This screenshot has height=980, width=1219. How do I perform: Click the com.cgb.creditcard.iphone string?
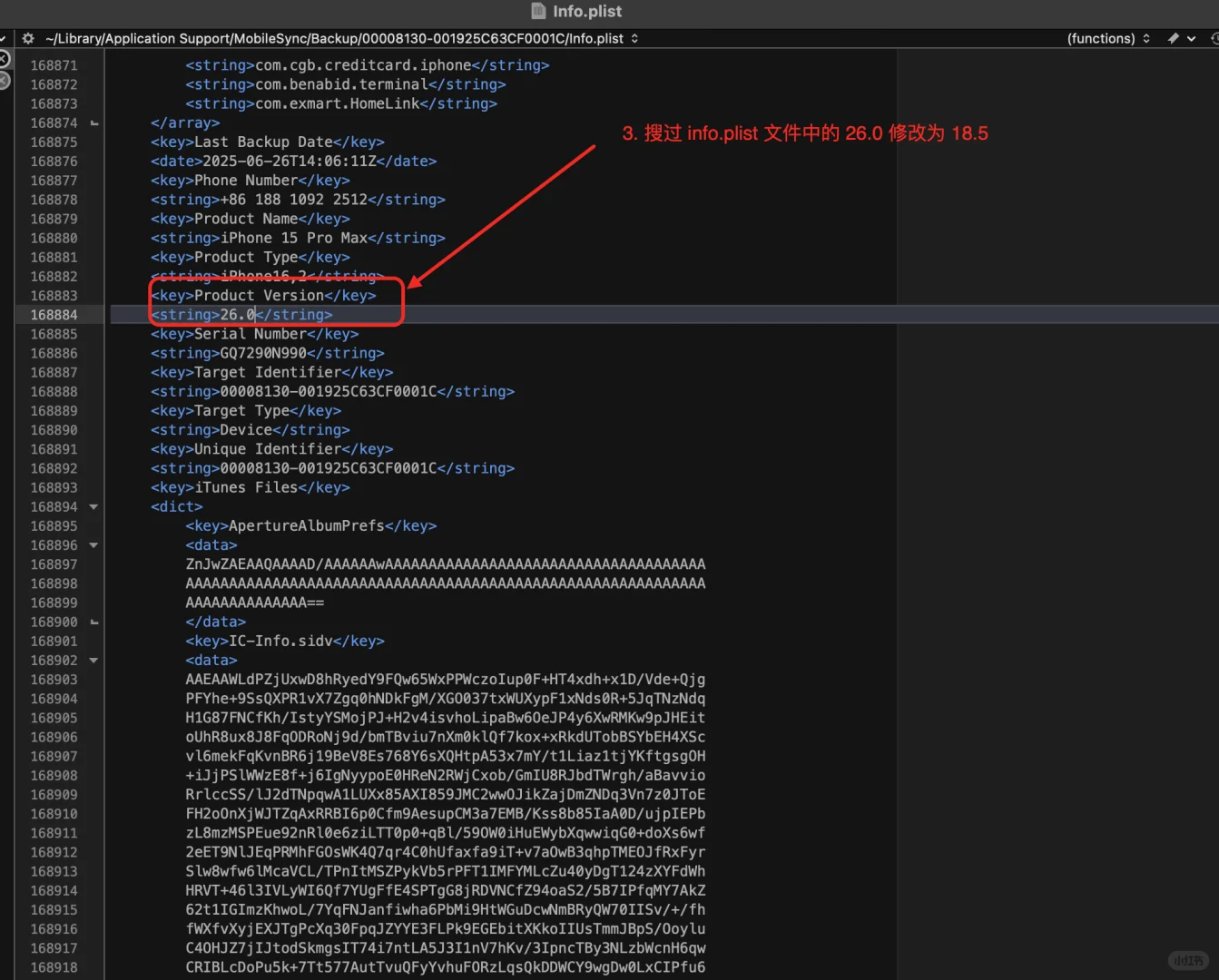coord(368,65)
